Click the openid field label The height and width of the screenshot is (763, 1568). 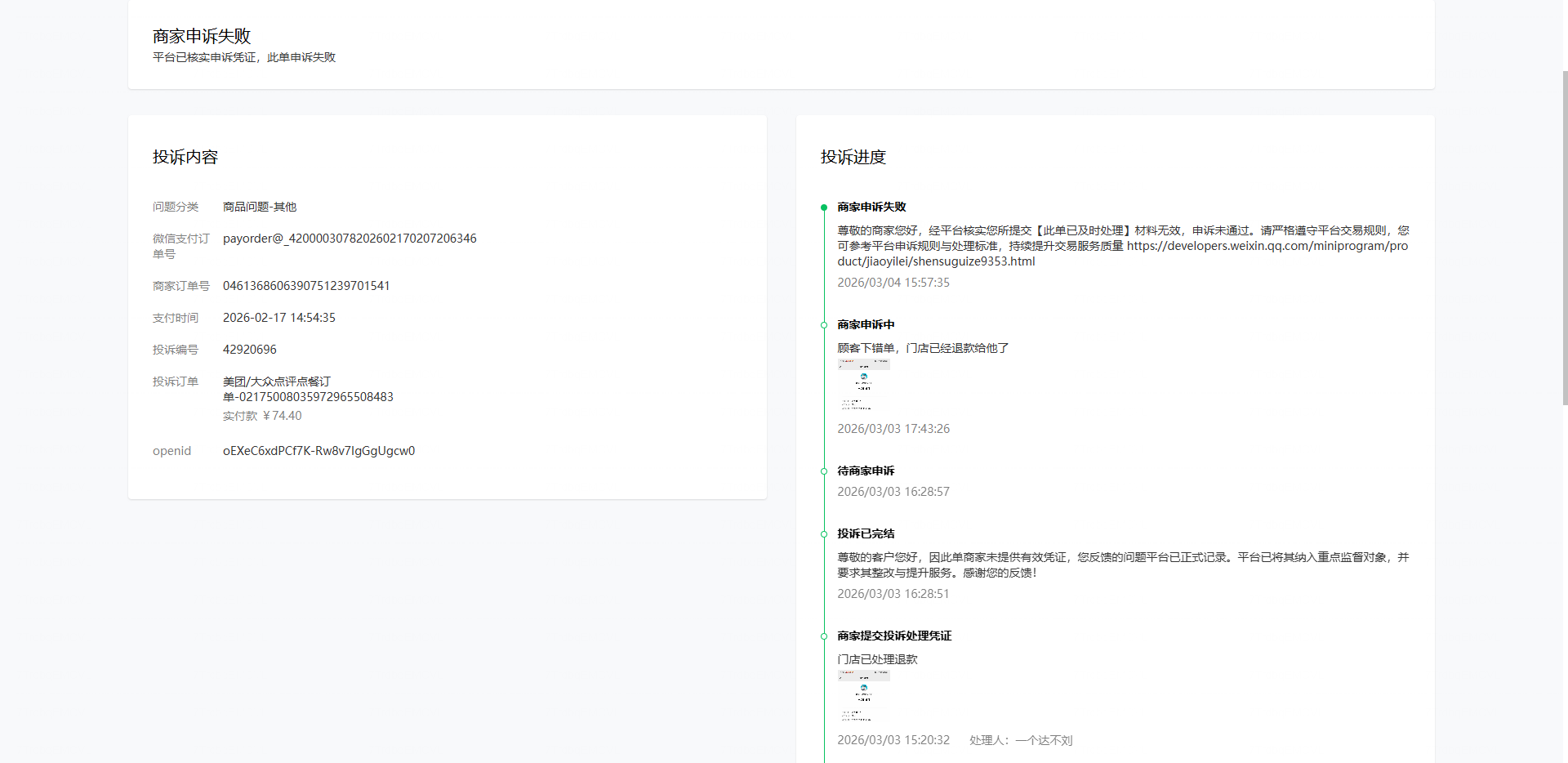171,451
